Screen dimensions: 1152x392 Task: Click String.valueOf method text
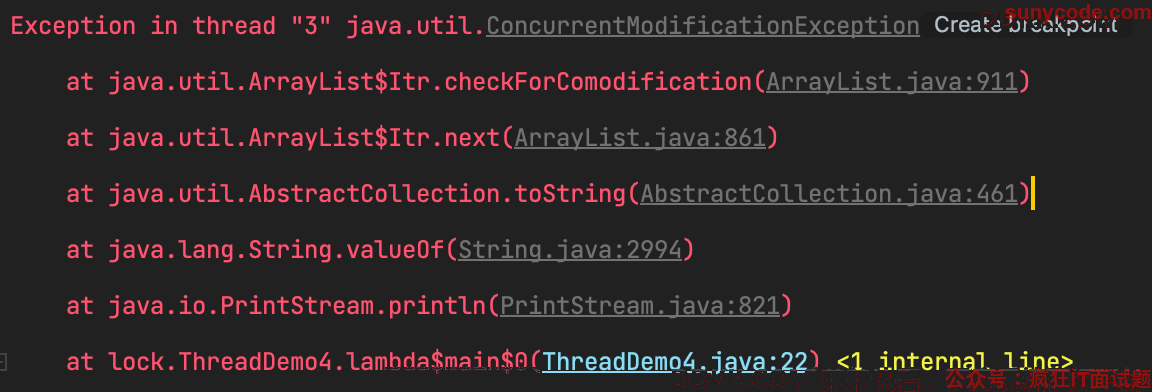[x=347, y=250]
